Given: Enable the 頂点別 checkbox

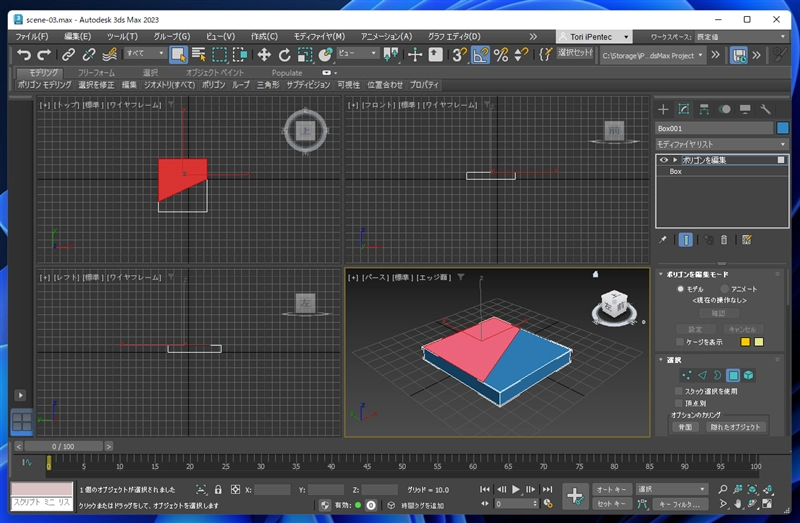Looking at the screenshot, I should tap(679, 403).
